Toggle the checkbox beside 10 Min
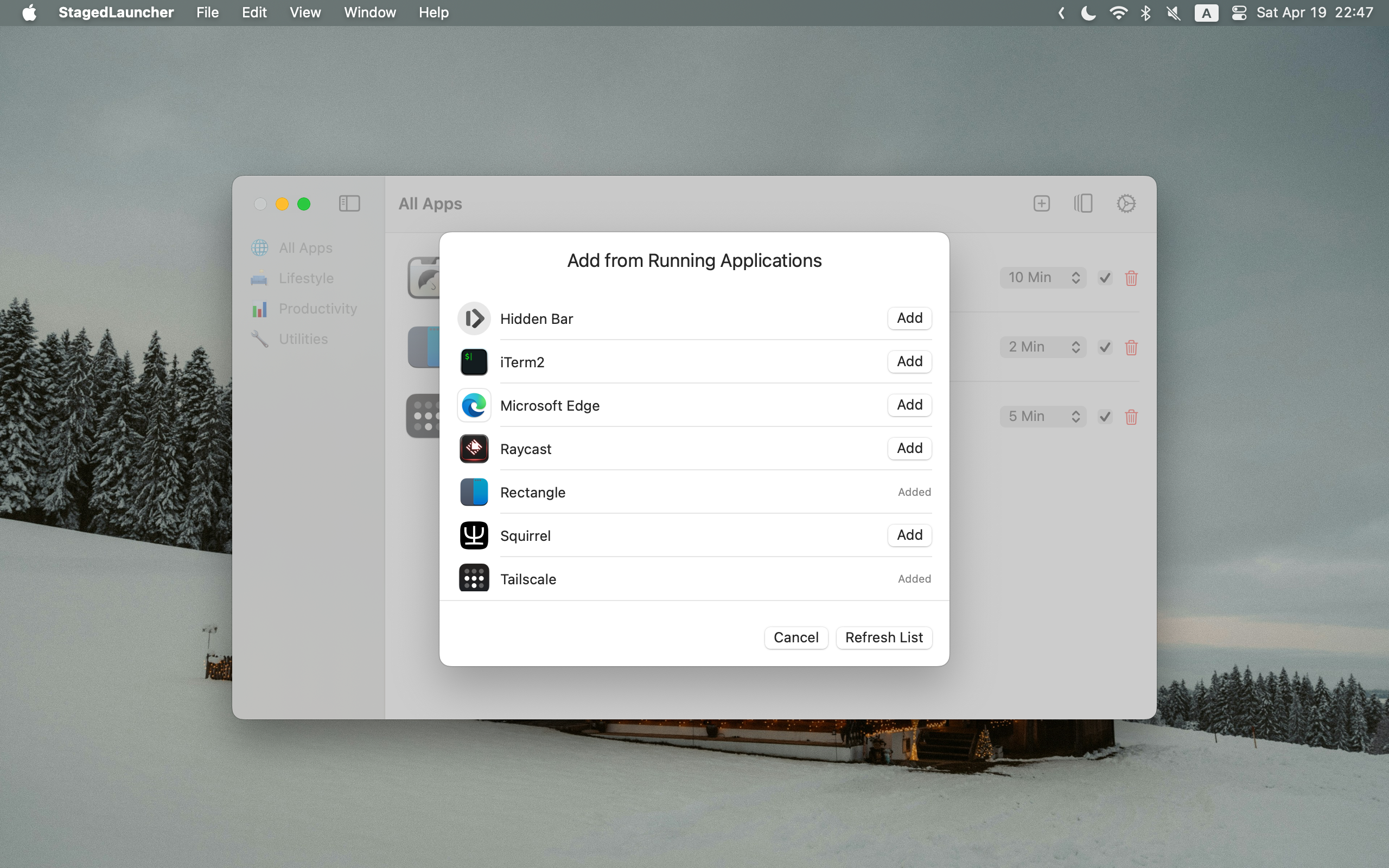This screenshot has width=1389, height=868. [x=1105, y=278]
